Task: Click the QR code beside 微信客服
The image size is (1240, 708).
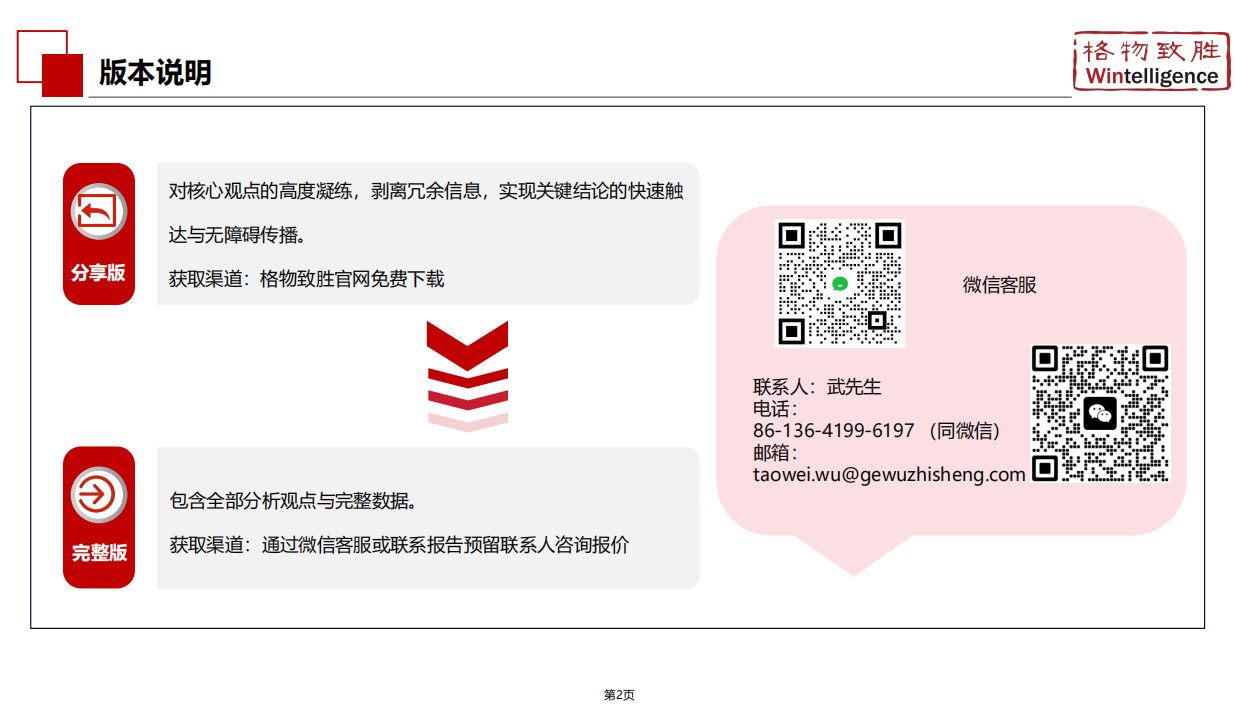Action: click(840, 283)
